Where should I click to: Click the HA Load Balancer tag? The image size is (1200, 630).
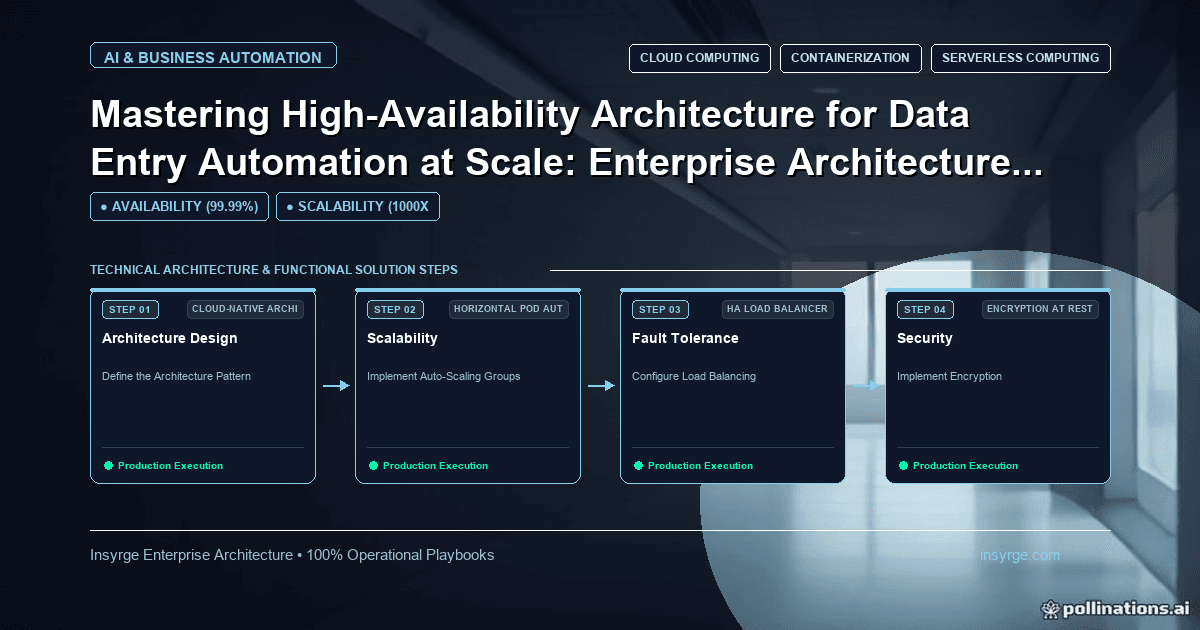[x=778, y=309]
